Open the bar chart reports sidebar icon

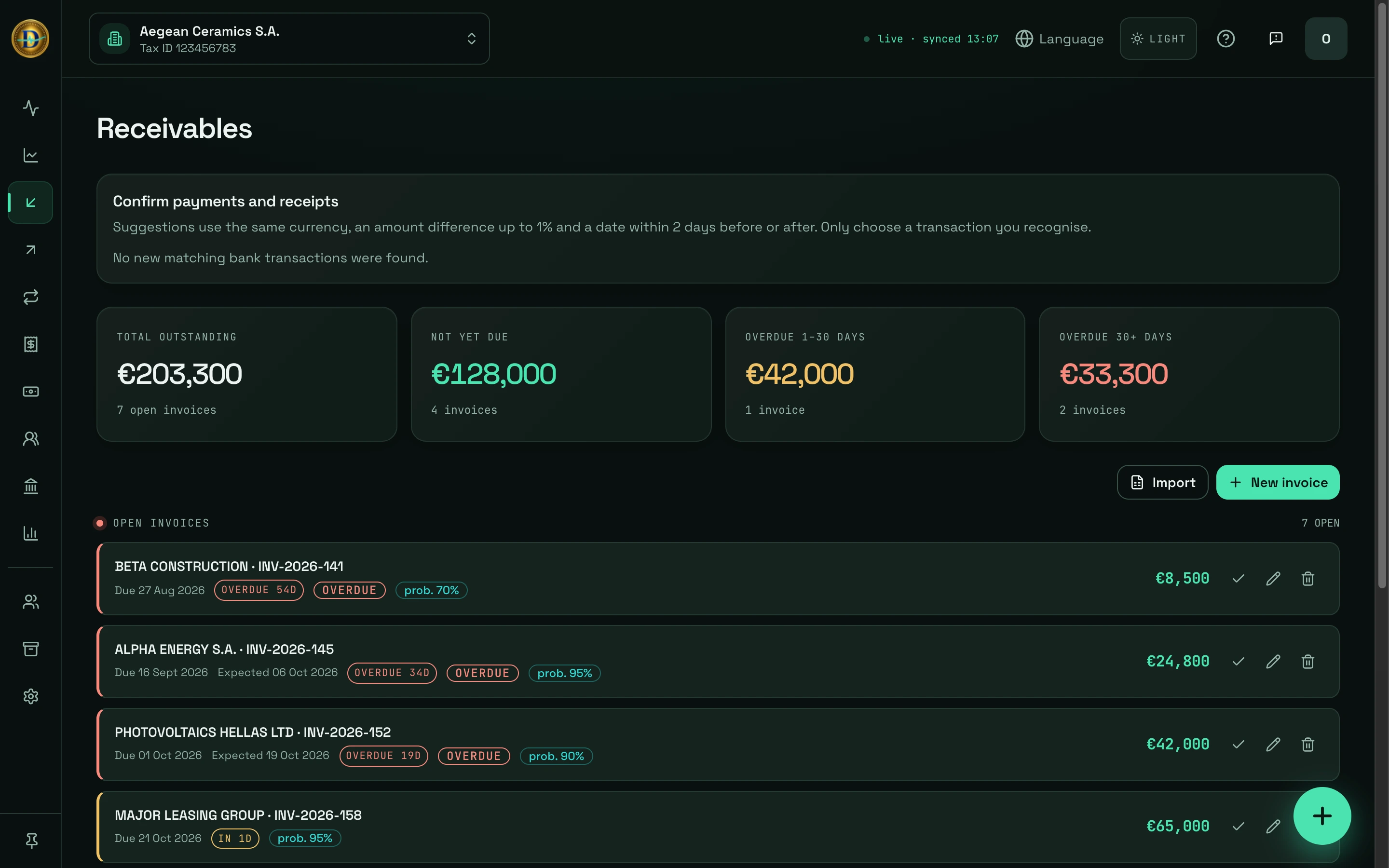(x=30, y=533)
